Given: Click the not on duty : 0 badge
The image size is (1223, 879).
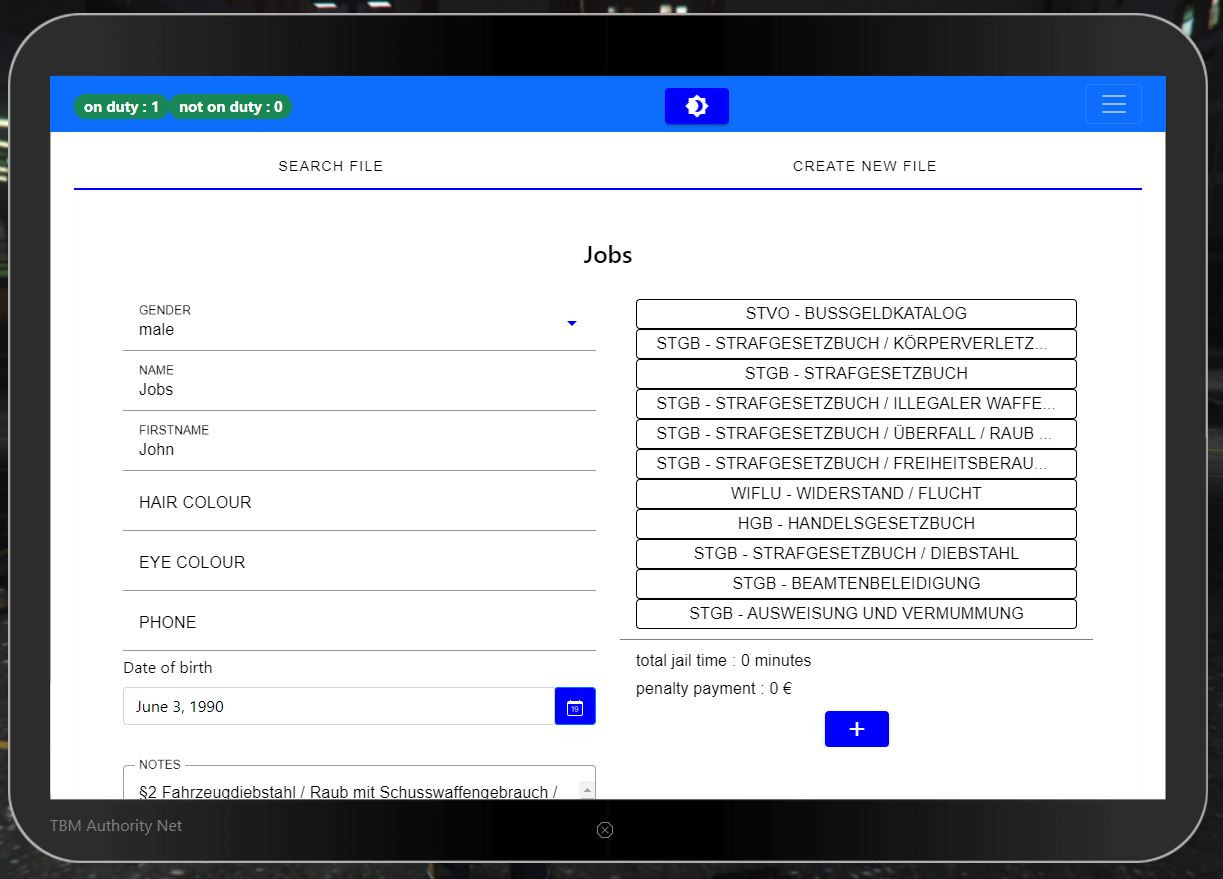Looking at the screenshot, I should tap(231, 107).
